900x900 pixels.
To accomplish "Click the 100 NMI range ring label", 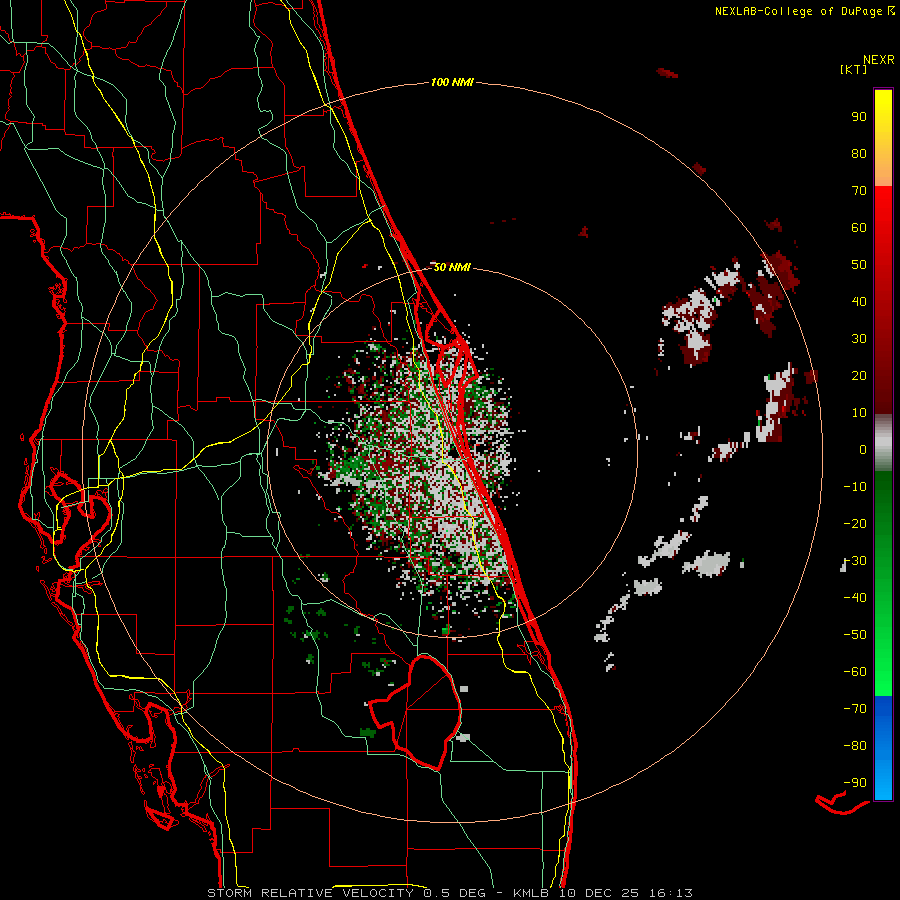I will coord(452,83).
